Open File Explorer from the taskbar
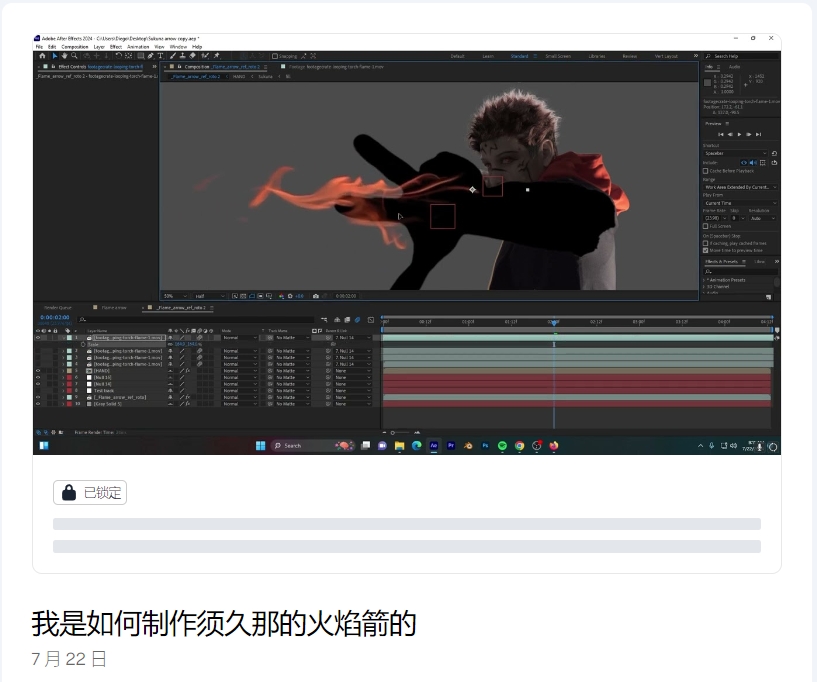The height and width of the screenshot is (682, 817). point(400,445)
